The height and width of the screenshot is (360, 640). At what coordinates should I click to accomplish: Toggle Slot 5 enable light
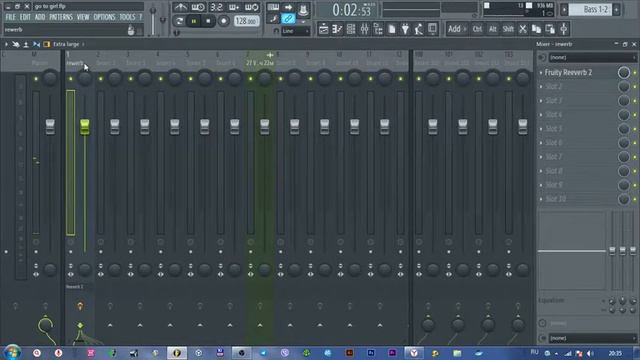(635, 129)
